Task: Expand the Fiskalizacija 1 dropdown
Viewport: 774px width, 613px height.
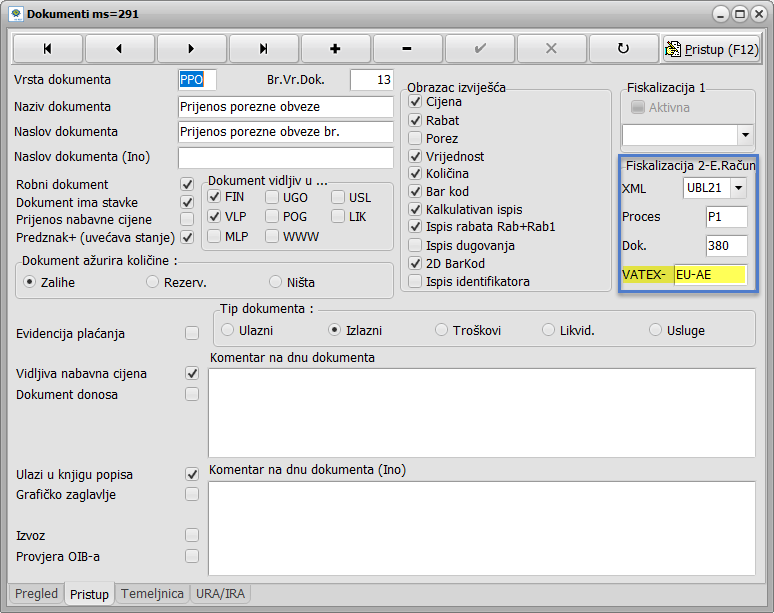Action: tap(745, 134)
